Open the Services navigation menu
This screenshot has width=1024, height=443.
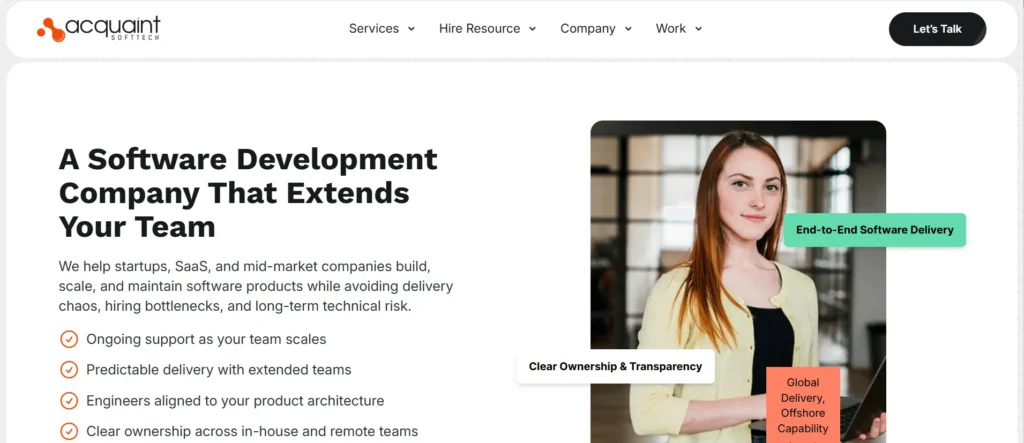click(374, 29)
